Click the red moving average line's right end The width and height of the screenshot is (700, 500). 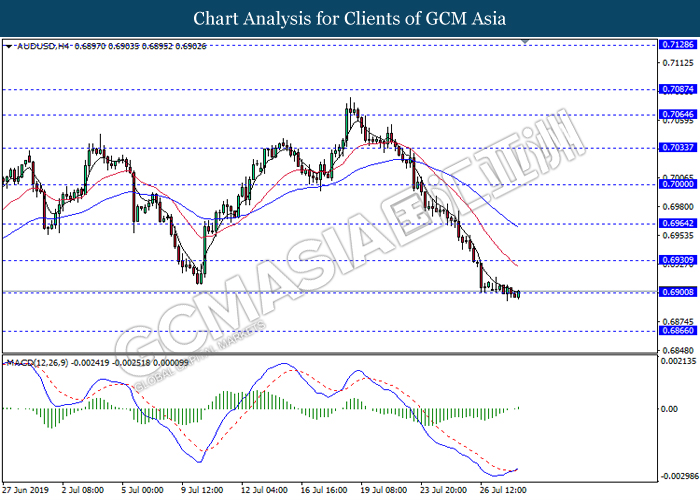click(x=517, y=266)
